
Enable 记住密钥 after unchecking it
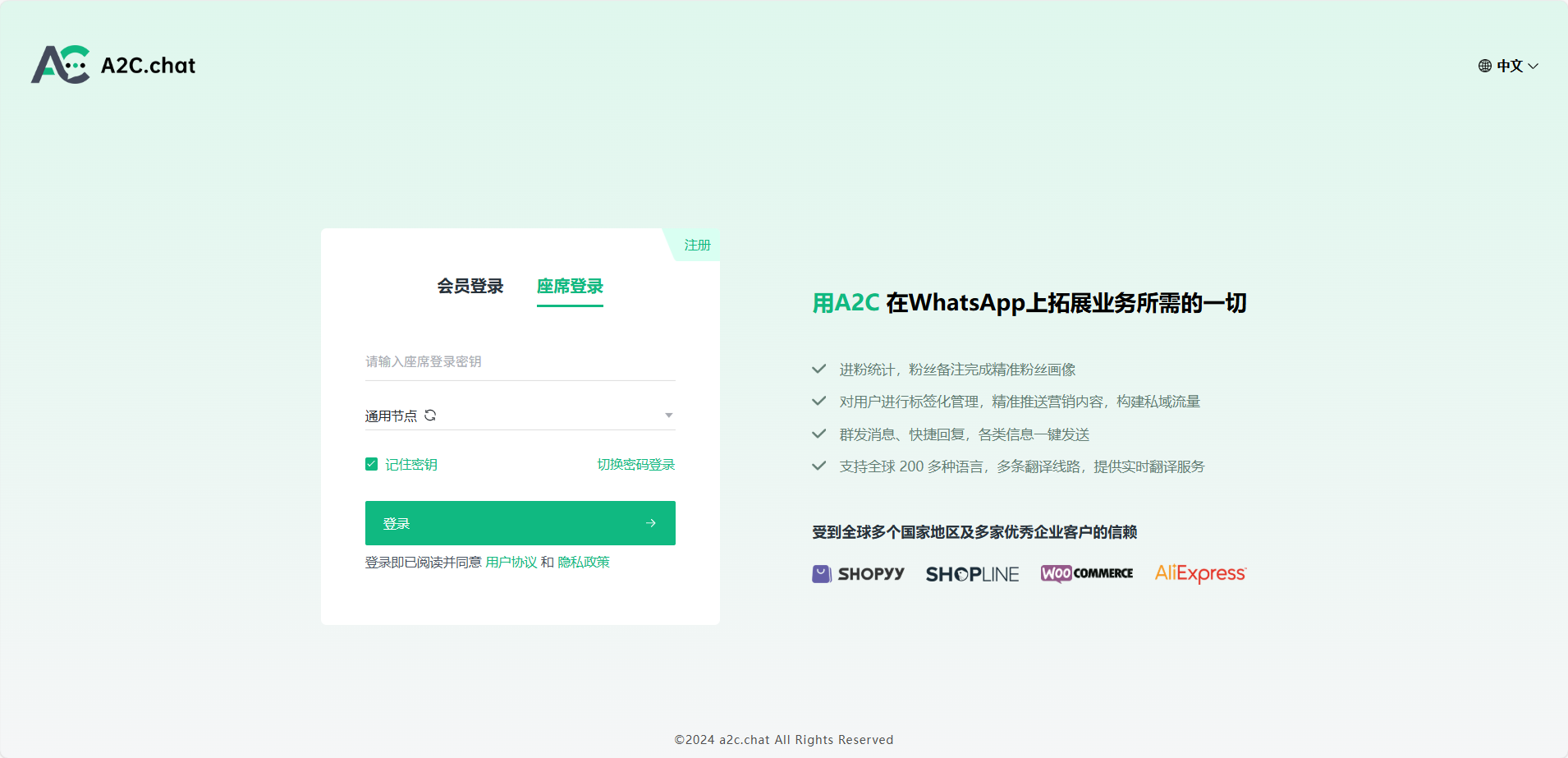point(371,464)
